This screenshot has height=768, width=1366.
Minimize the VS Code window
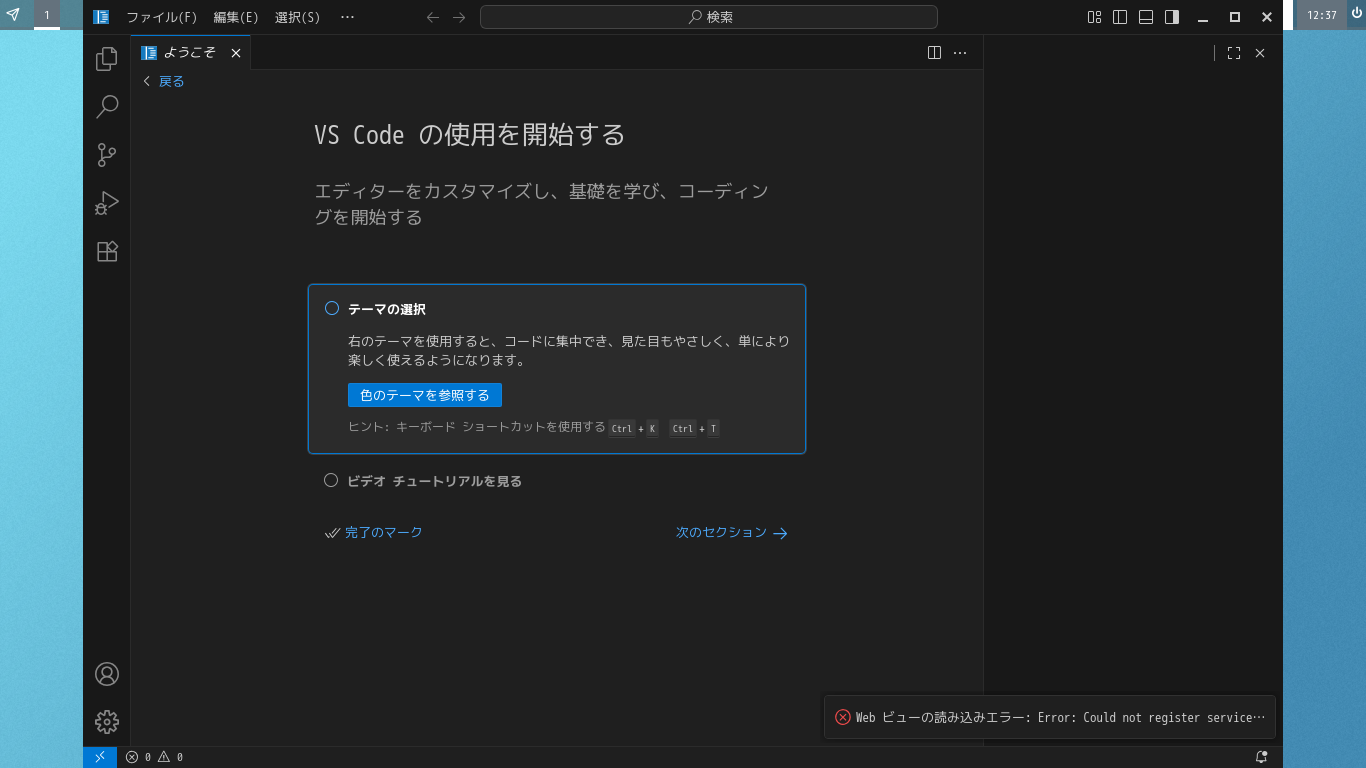tap(1203, 17)
